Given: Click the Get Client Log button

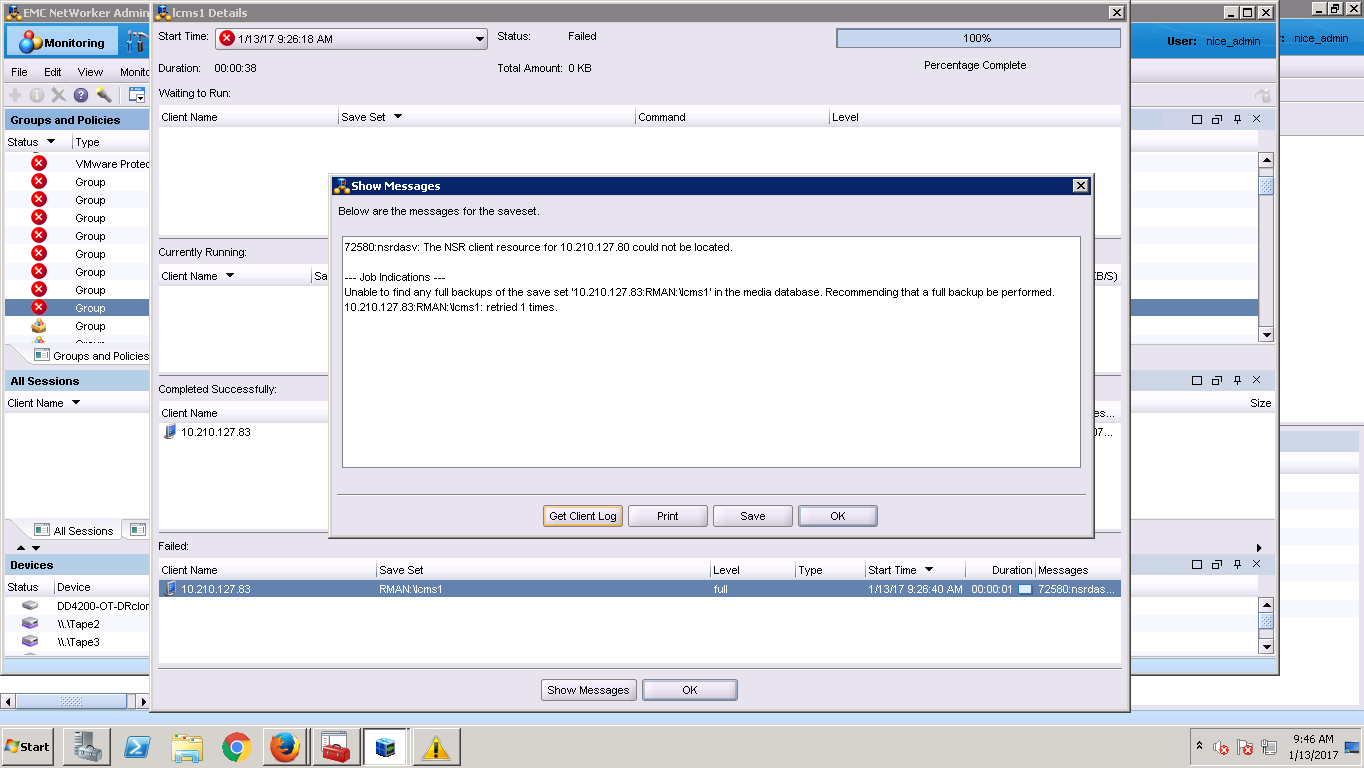Looking at the screenshot, I should [x=583, y=516].
